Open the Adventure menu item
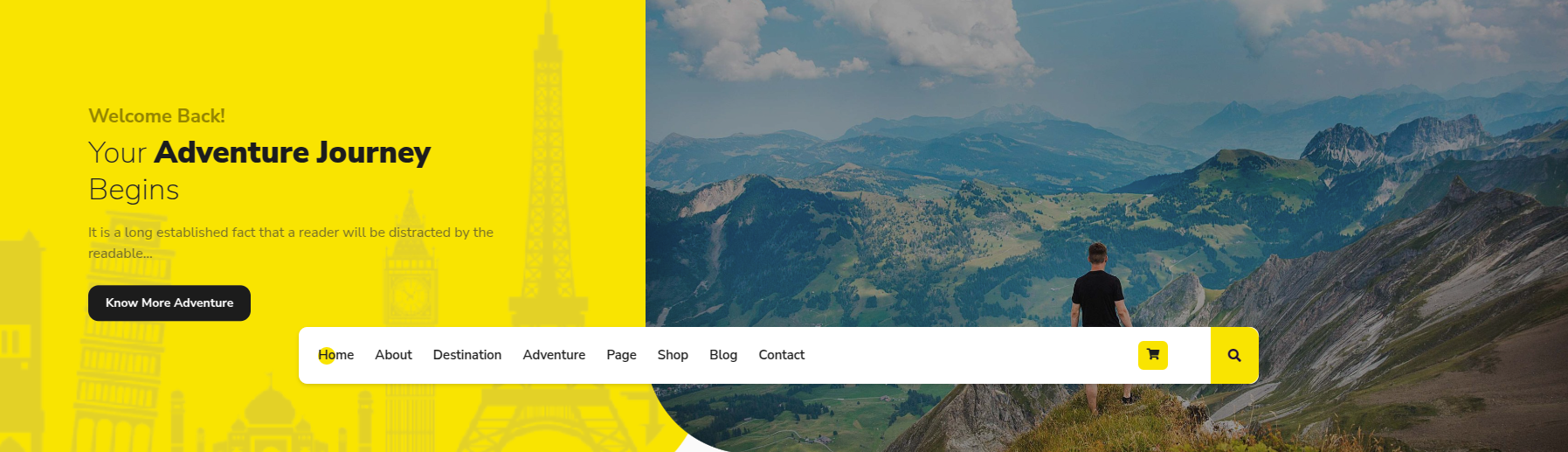The image size is (1568, 452). 554,355
